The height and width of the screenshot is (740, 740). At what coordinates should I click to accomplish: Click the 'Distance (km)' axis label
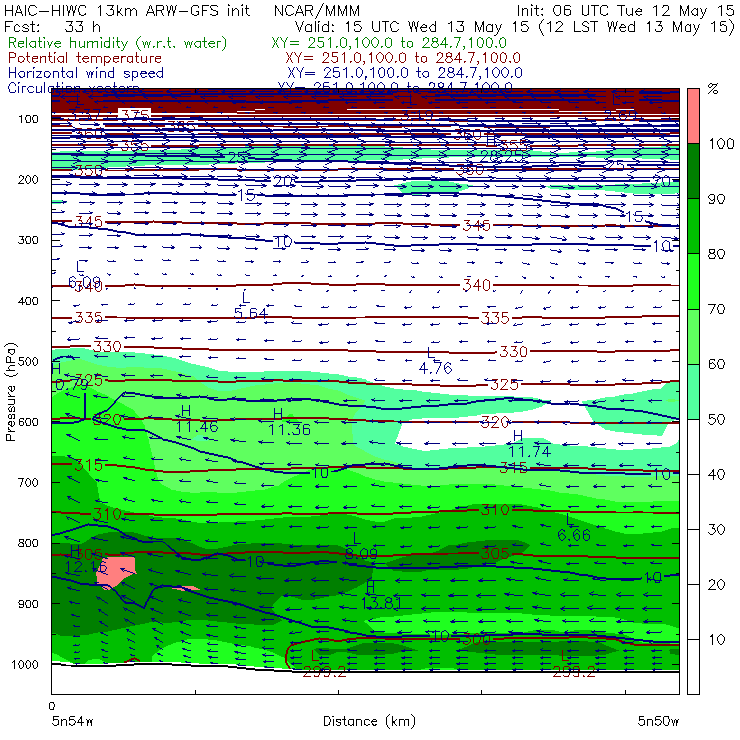coord(369,721)
